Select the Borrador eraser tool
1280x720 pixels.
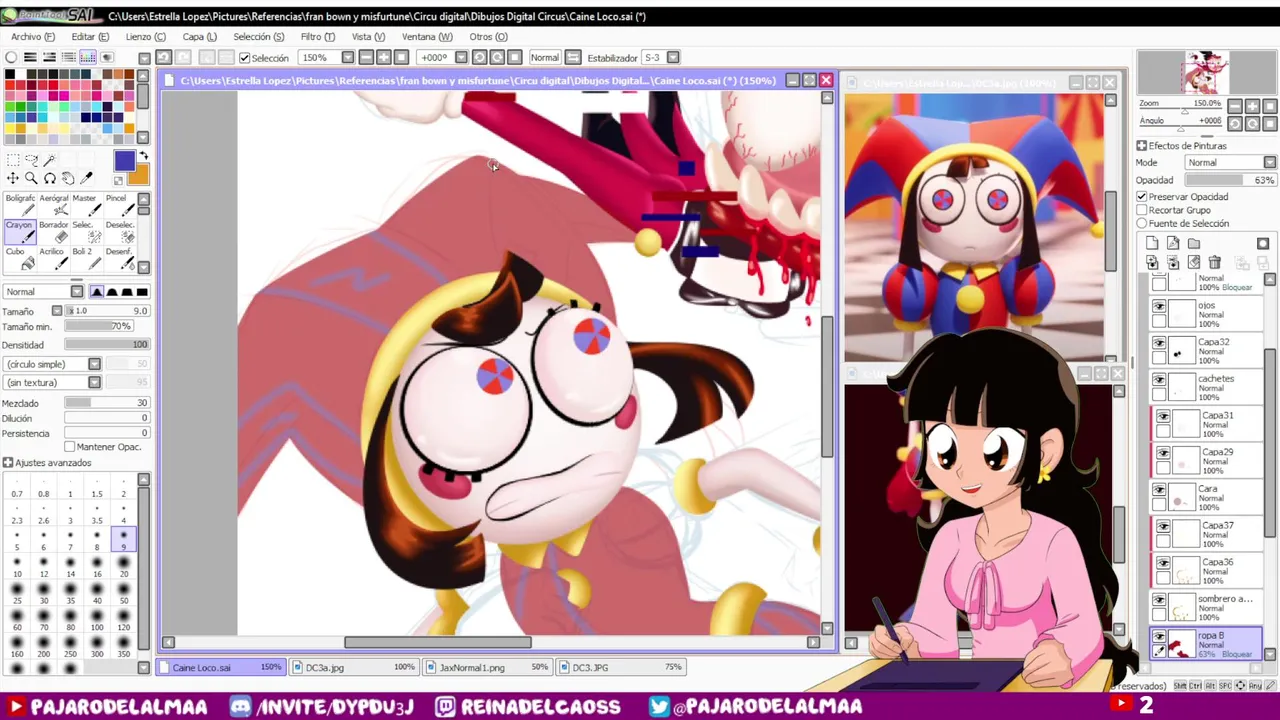[x=53, y=231]
